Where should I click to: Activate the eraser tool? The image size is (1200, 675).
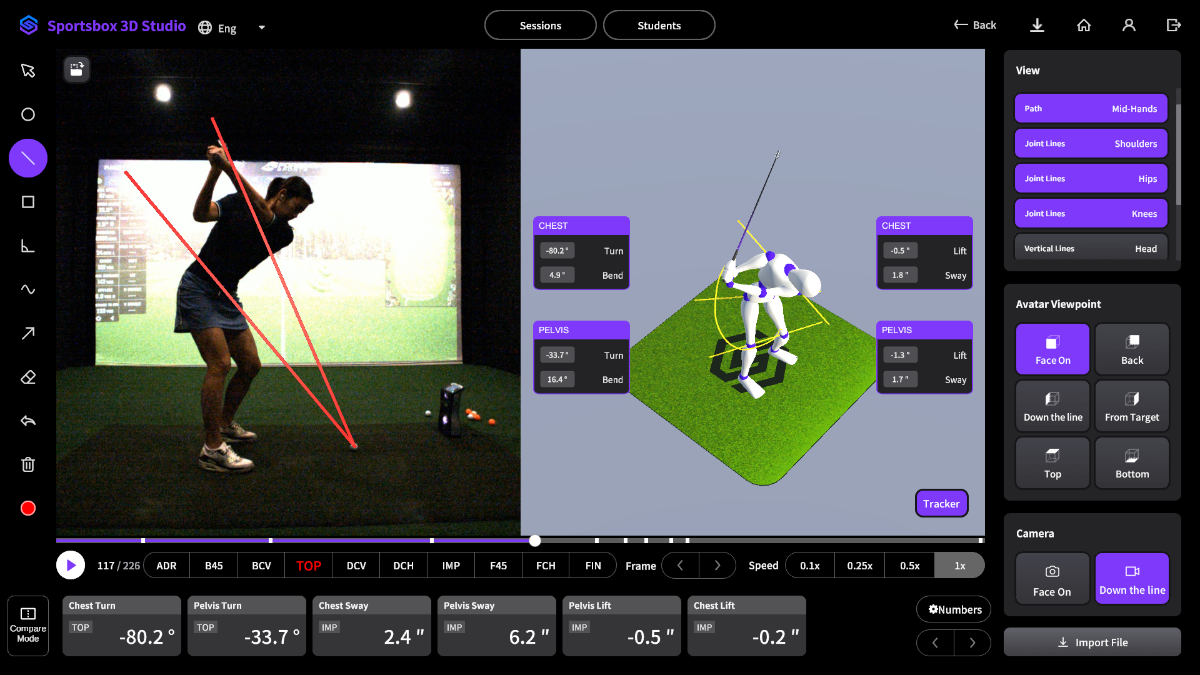(x=28, y=377)
